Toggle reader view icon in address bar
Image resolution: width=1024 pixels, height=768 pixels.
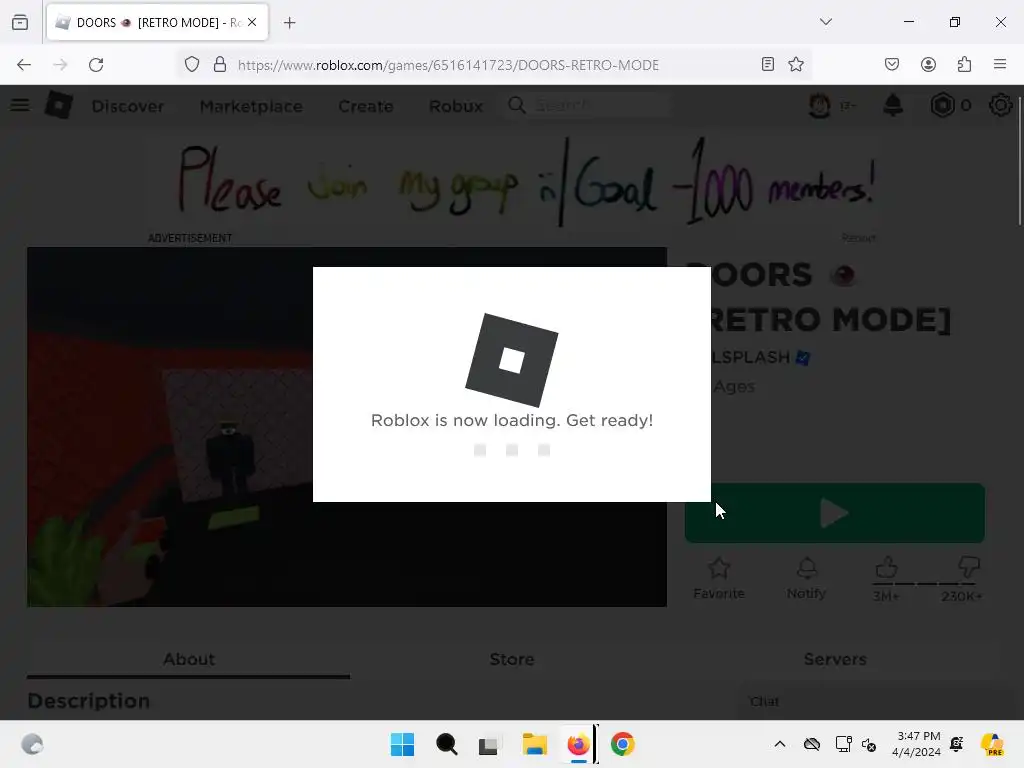[768, 64]
